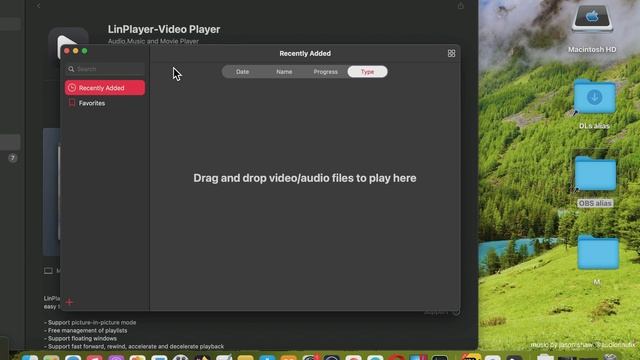Click "Support picture-in-picture mode" line
Viewport: 640px width, 360px height.
coord(90,322)
